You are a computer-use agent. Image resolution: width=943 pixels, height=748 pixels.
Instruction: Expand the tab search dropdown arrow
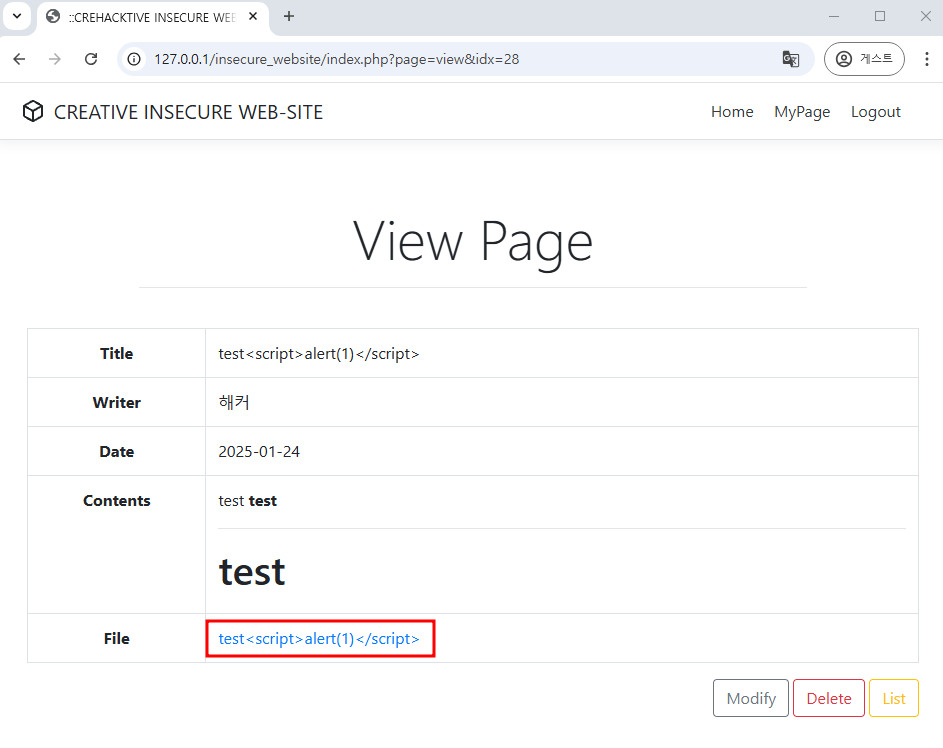tap(17, 16)
